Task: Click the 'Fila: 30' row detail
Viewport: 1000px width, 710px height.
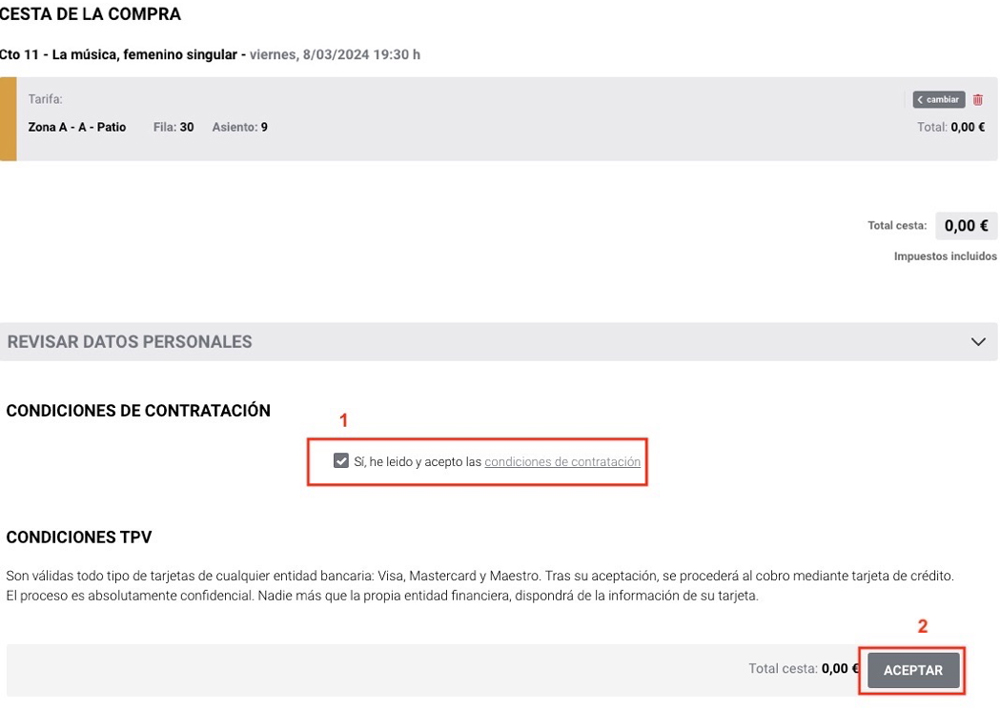Action: tap(173, 127)
